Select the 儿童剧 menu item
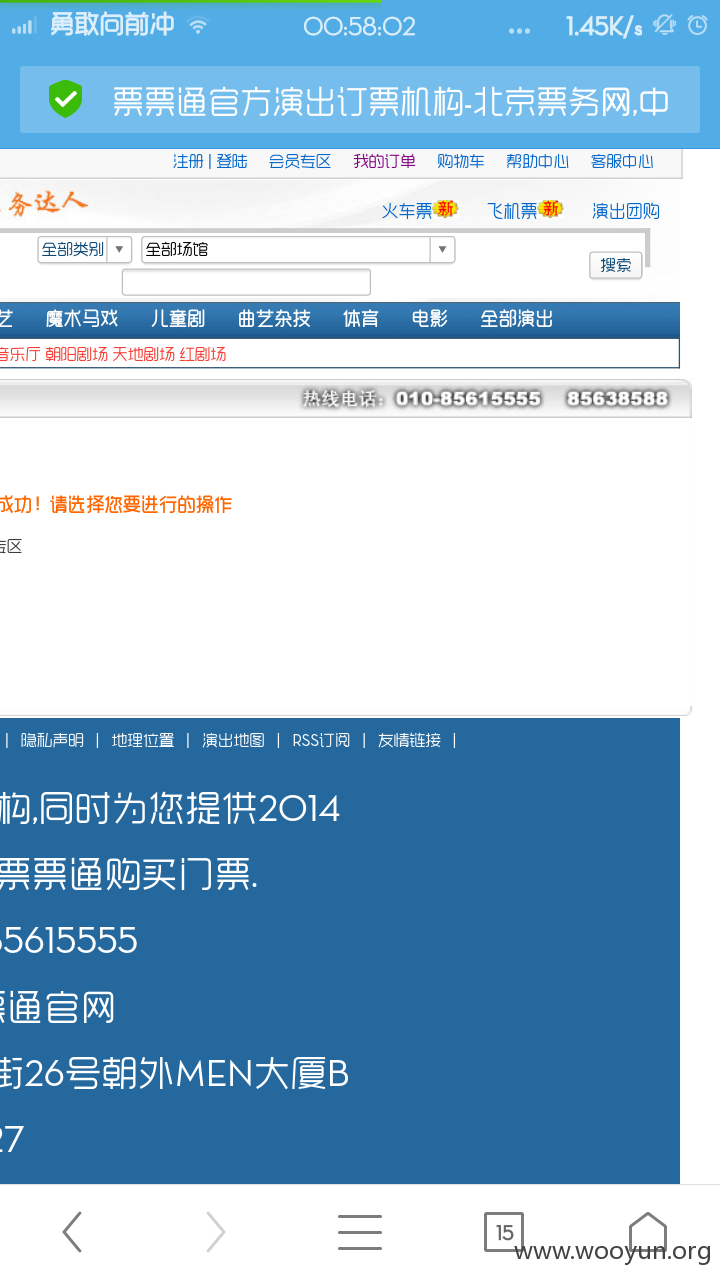Viewport: 720px width, 1280px height. (178, 319)
